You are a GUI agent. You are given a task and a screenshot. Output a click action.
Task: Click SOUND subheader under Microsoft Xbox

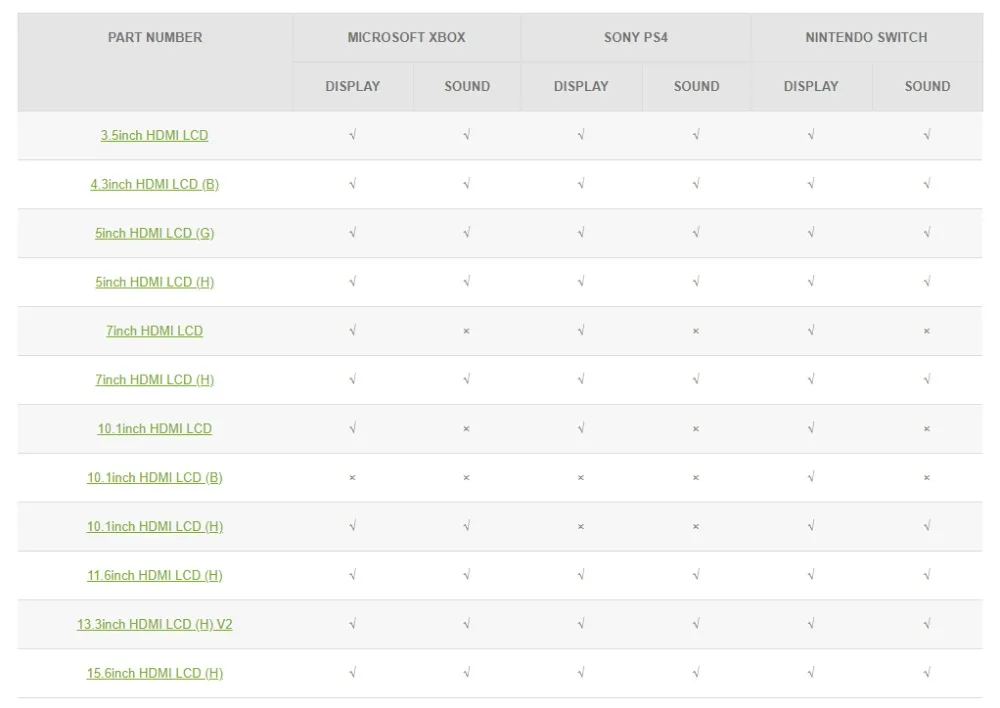(x=467, y=86)
